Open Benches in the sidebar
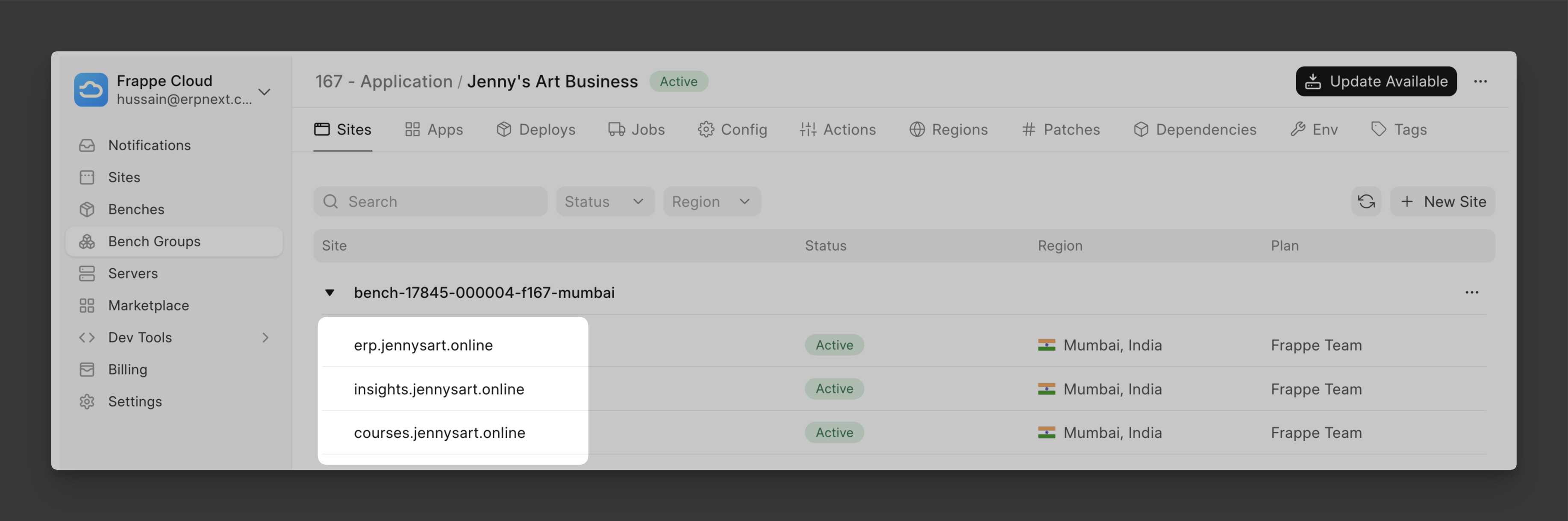Image resolution: width=1568 pixels, height=521 pixels. pos(174,209)
